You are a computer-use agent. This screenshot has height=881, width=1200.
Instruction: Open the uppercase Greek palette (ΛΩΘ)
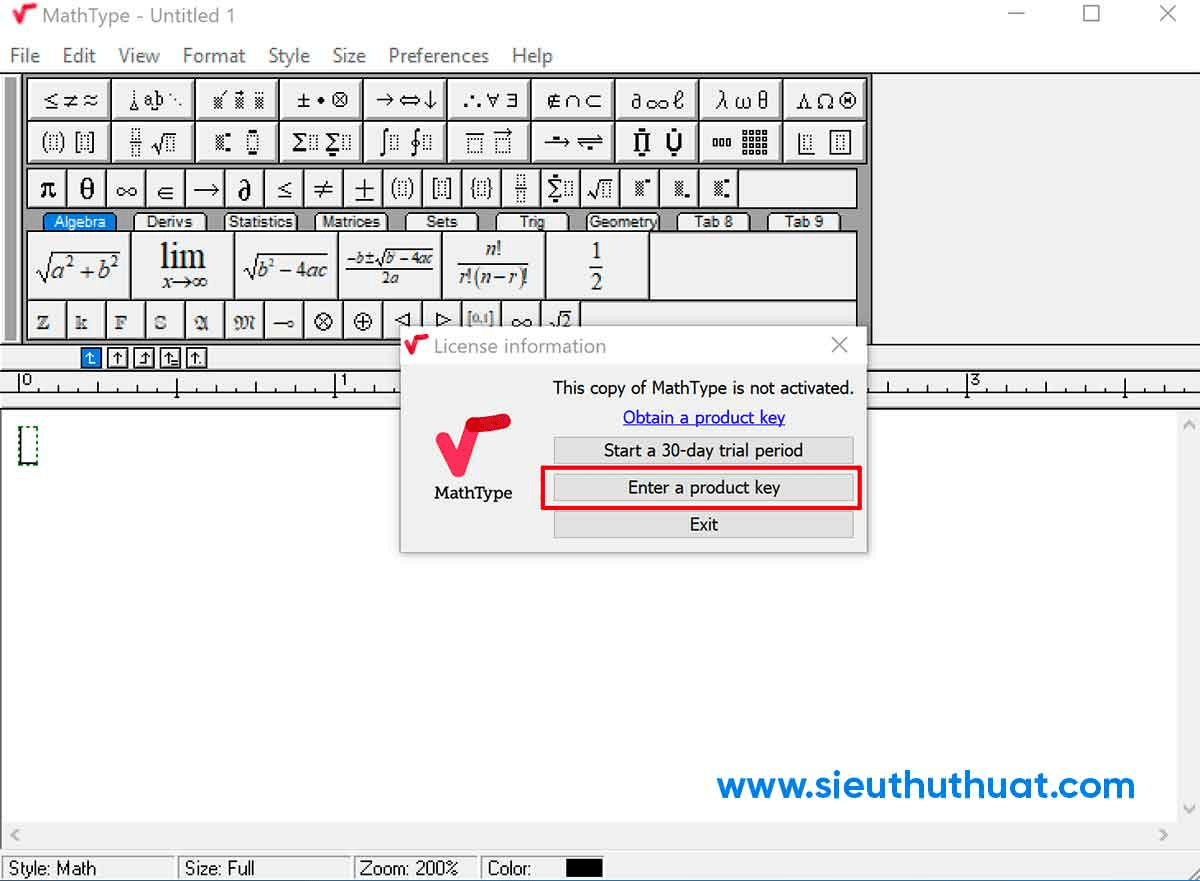[825, 100]
